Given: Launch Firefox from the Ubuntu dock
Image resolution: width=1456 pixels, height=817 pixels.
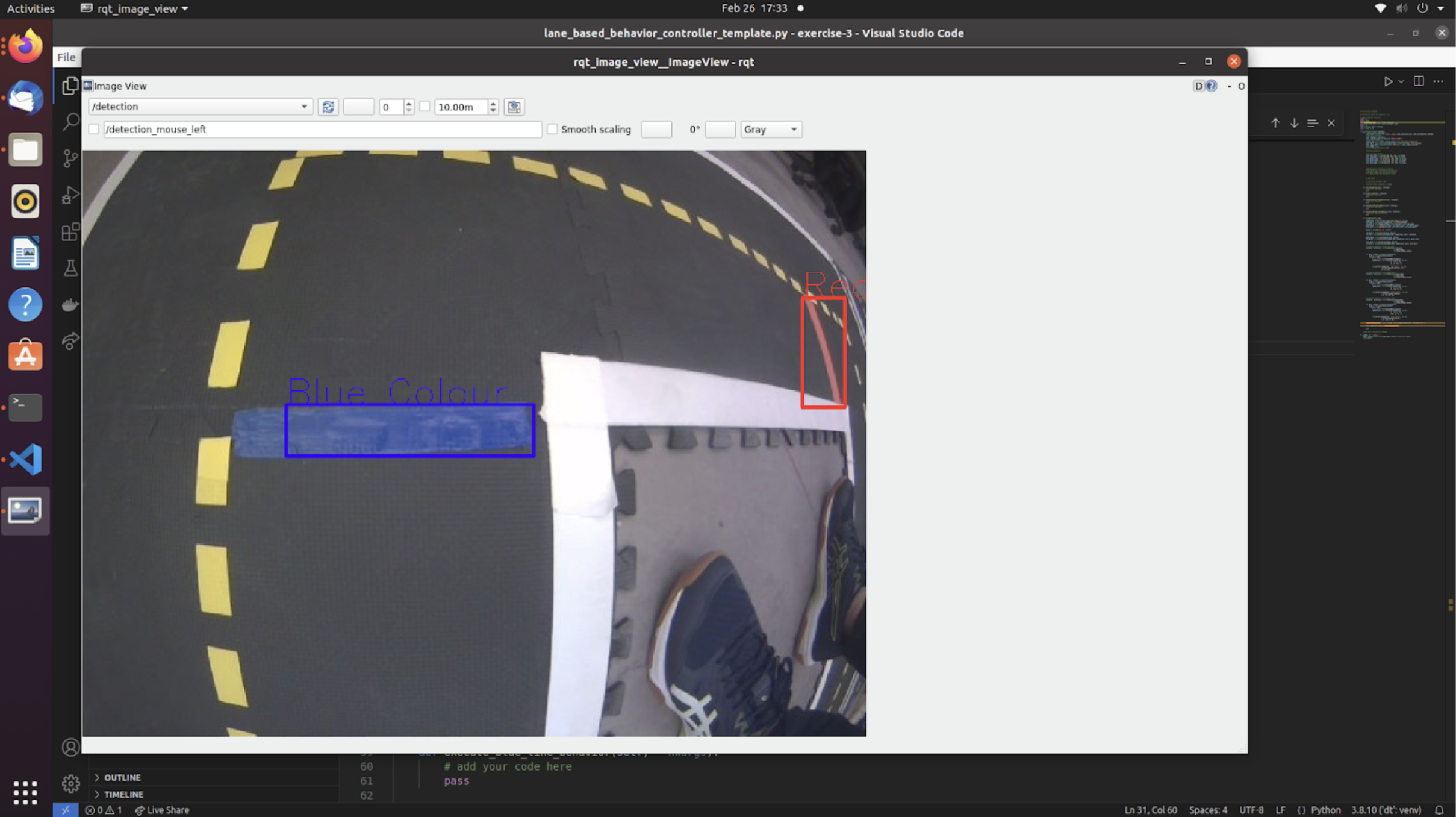Looking at the screenshot, I should pos(25,46).
